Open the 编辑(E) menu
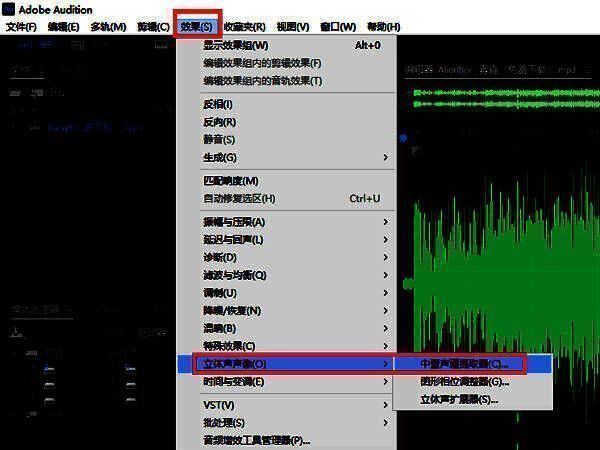Viewport: 600px width, 450px height. [x=64, y=26]
